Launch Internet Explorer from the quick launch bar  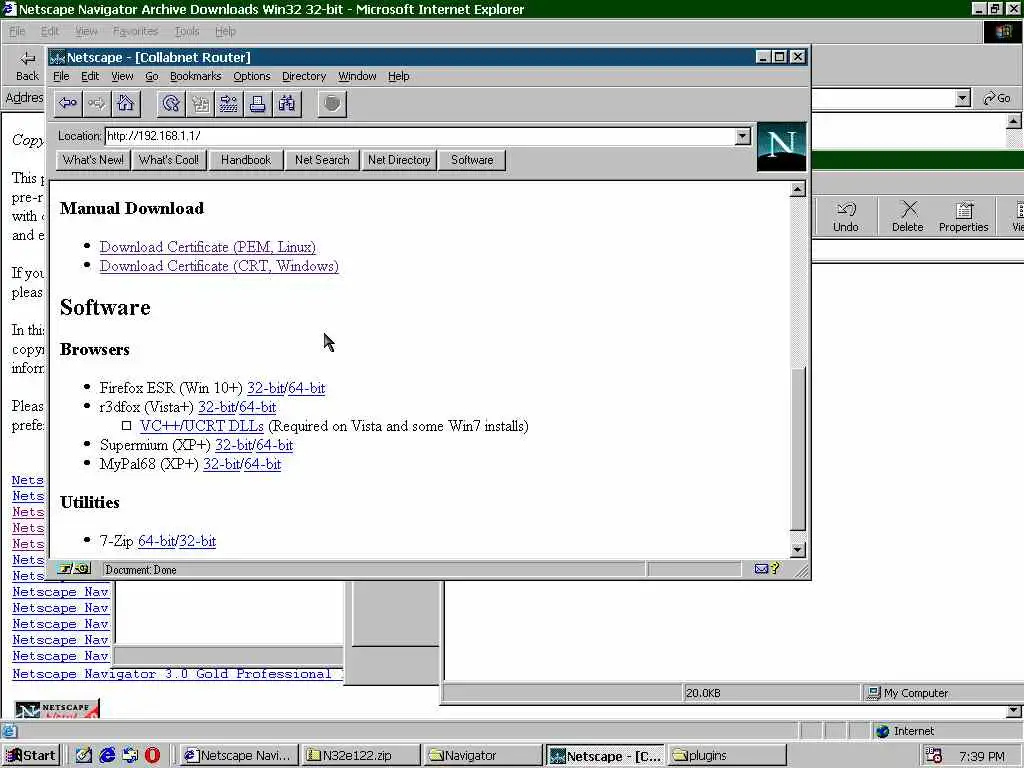(x=107, y=756)
